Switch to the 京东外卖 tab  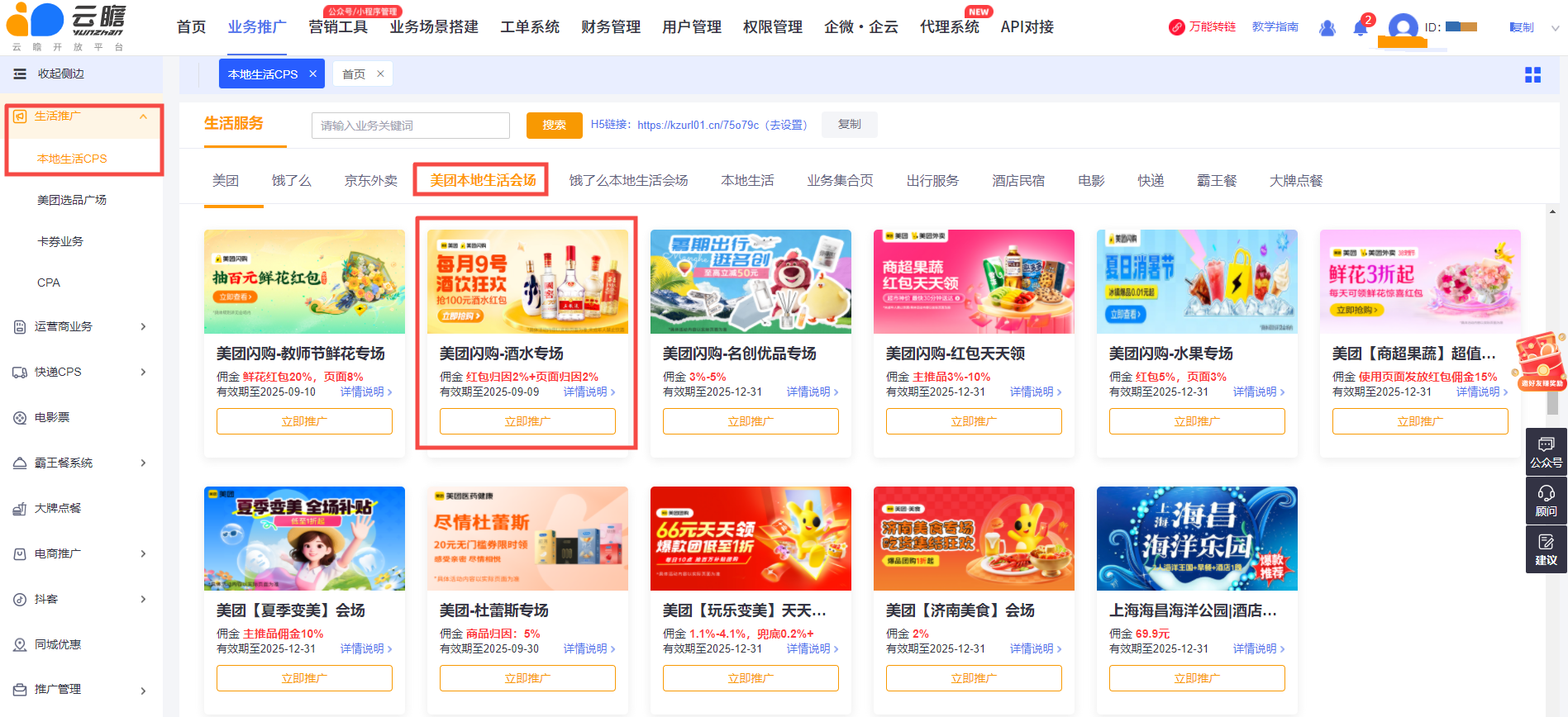(370, 180)
